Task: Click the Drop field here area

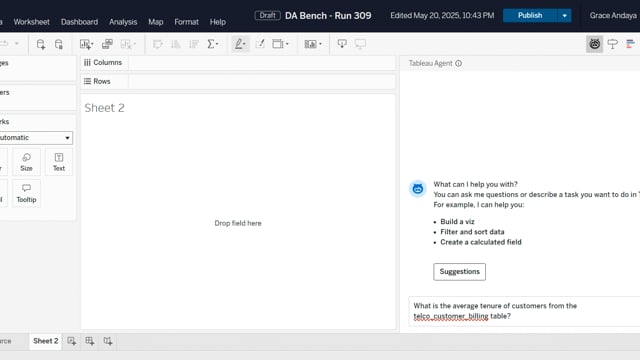Action: (238, 223)
